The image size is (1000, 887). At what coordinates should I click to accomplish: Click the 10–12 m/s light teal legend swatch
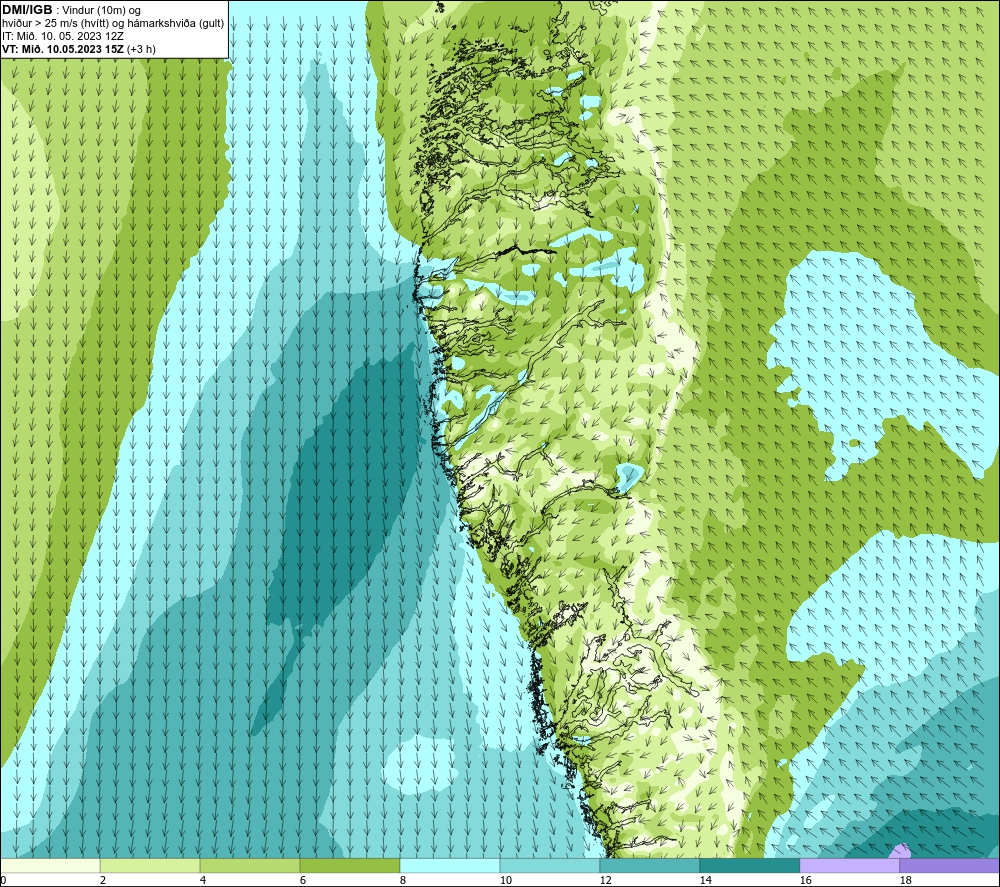tap(550, 865)
